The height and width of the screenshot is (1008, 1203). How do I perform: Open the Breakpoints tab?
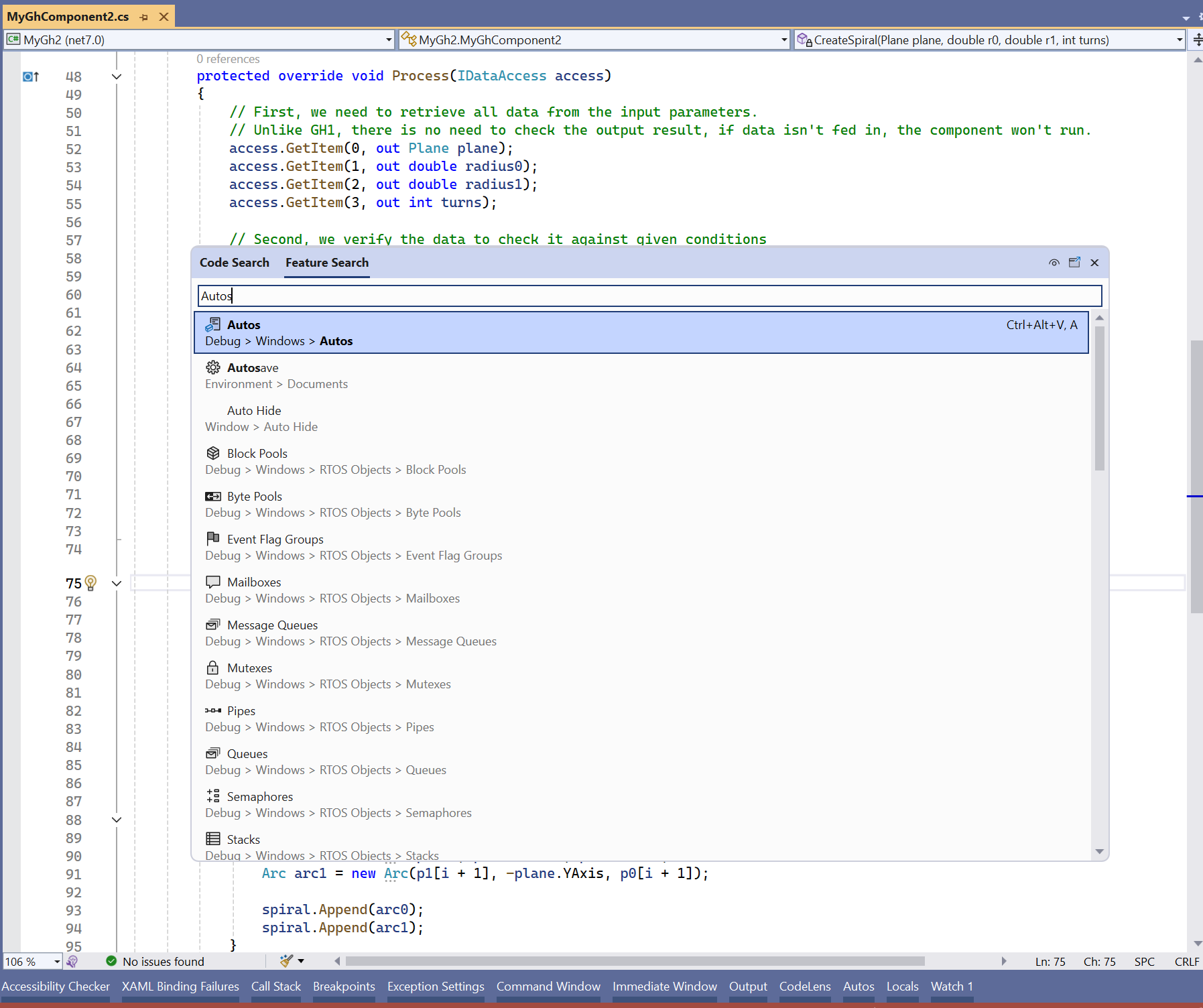[344, 987]
